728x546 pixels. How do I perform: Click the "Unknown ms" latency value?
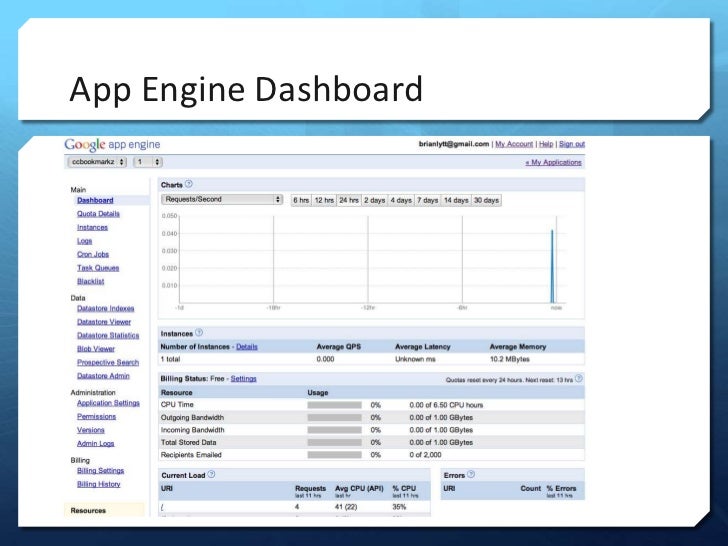coord(415,359)
